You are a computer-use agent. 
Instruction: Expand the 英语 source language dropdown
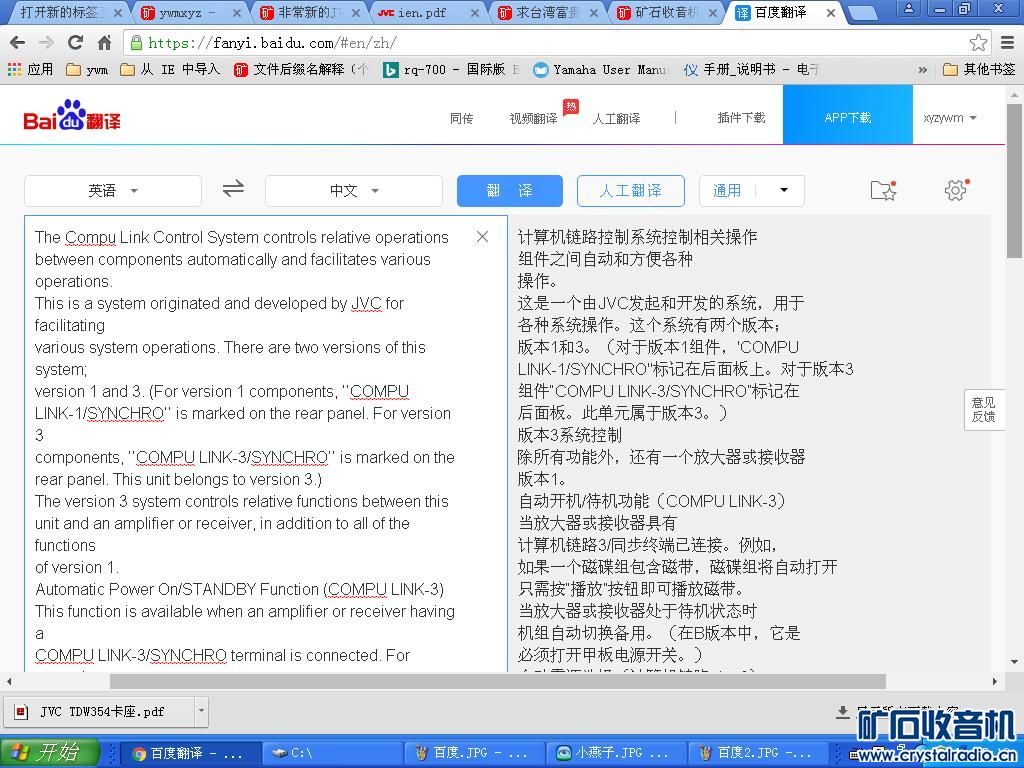[x=112, y=191]
